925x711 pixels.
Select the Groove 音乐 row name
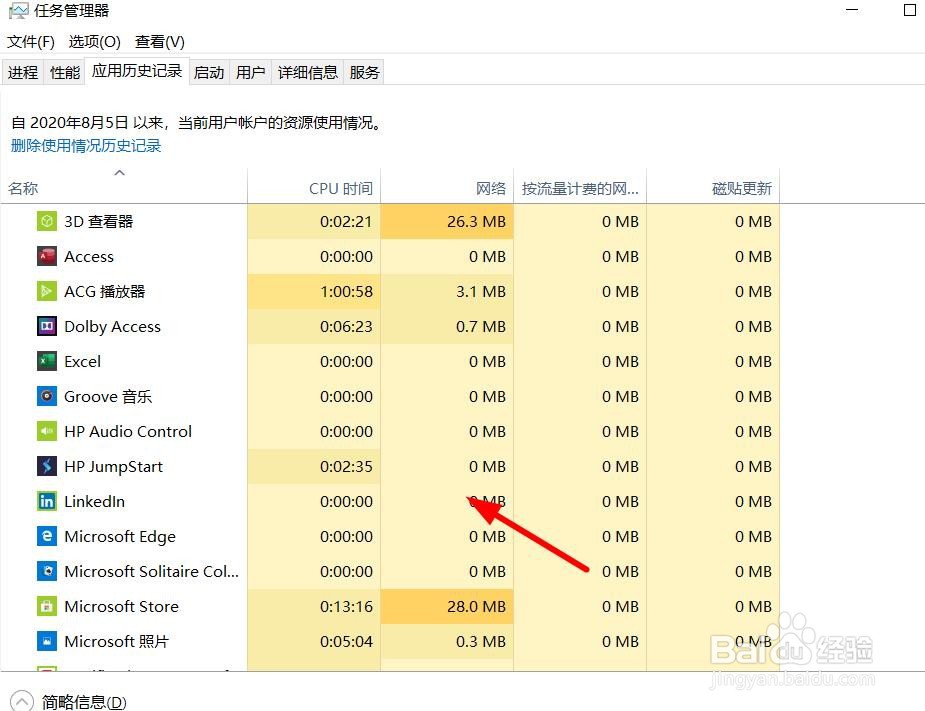point(108,396)
